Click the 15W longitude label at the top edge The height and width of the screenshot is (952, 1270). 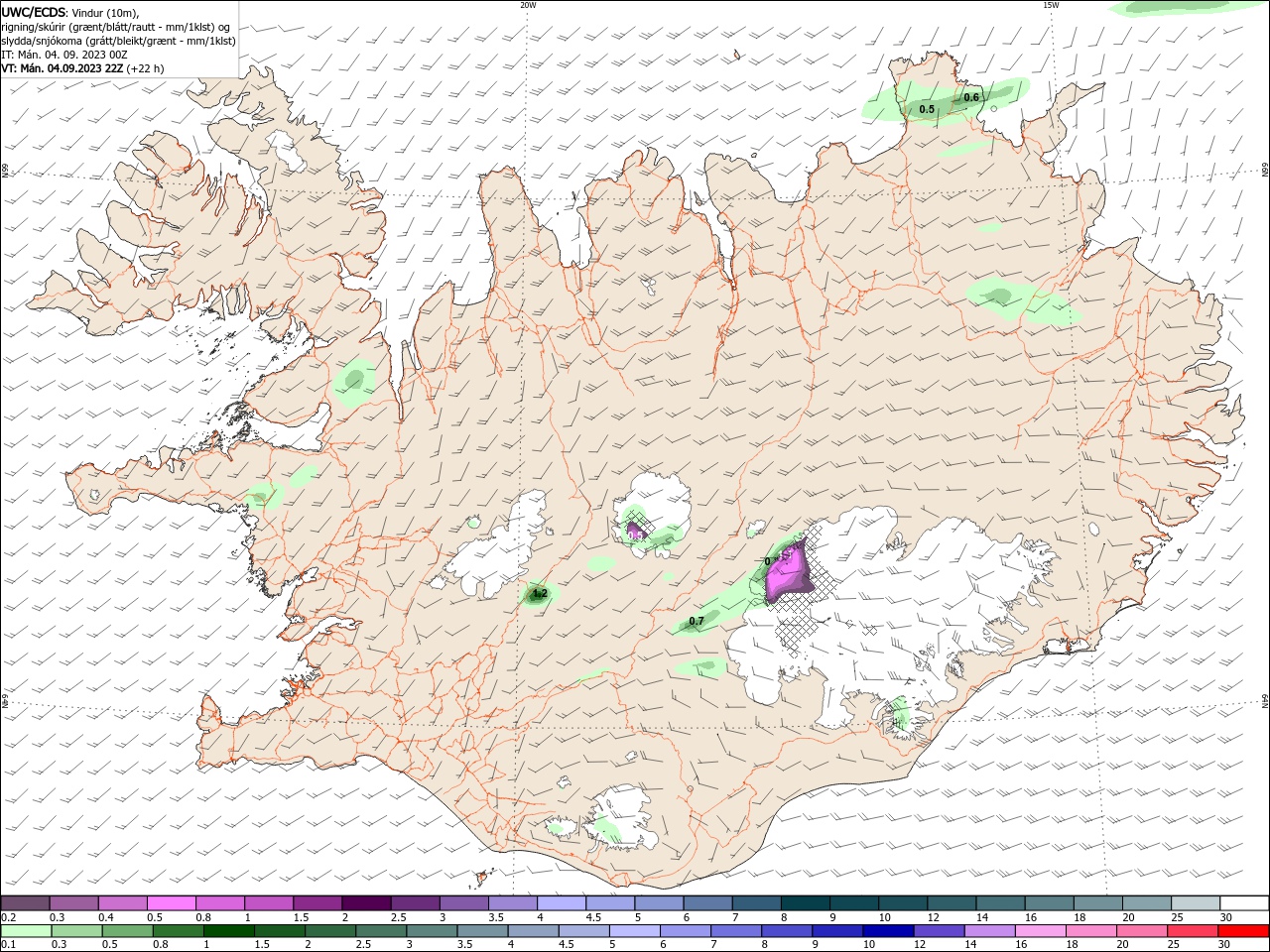click(1050, 5)
